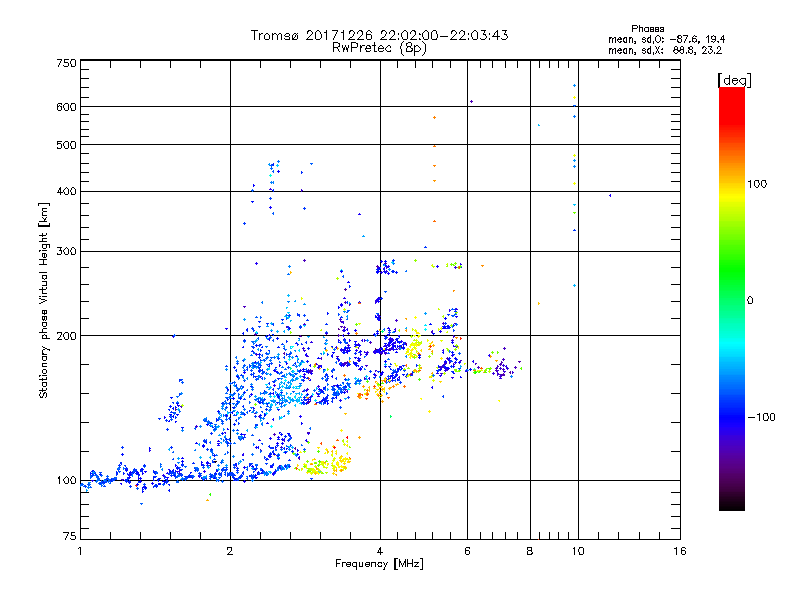Click the 'mean, sd,O: -87.6, 19.4' line
This screenshot has height=600, width=800.
pos(666,39)
